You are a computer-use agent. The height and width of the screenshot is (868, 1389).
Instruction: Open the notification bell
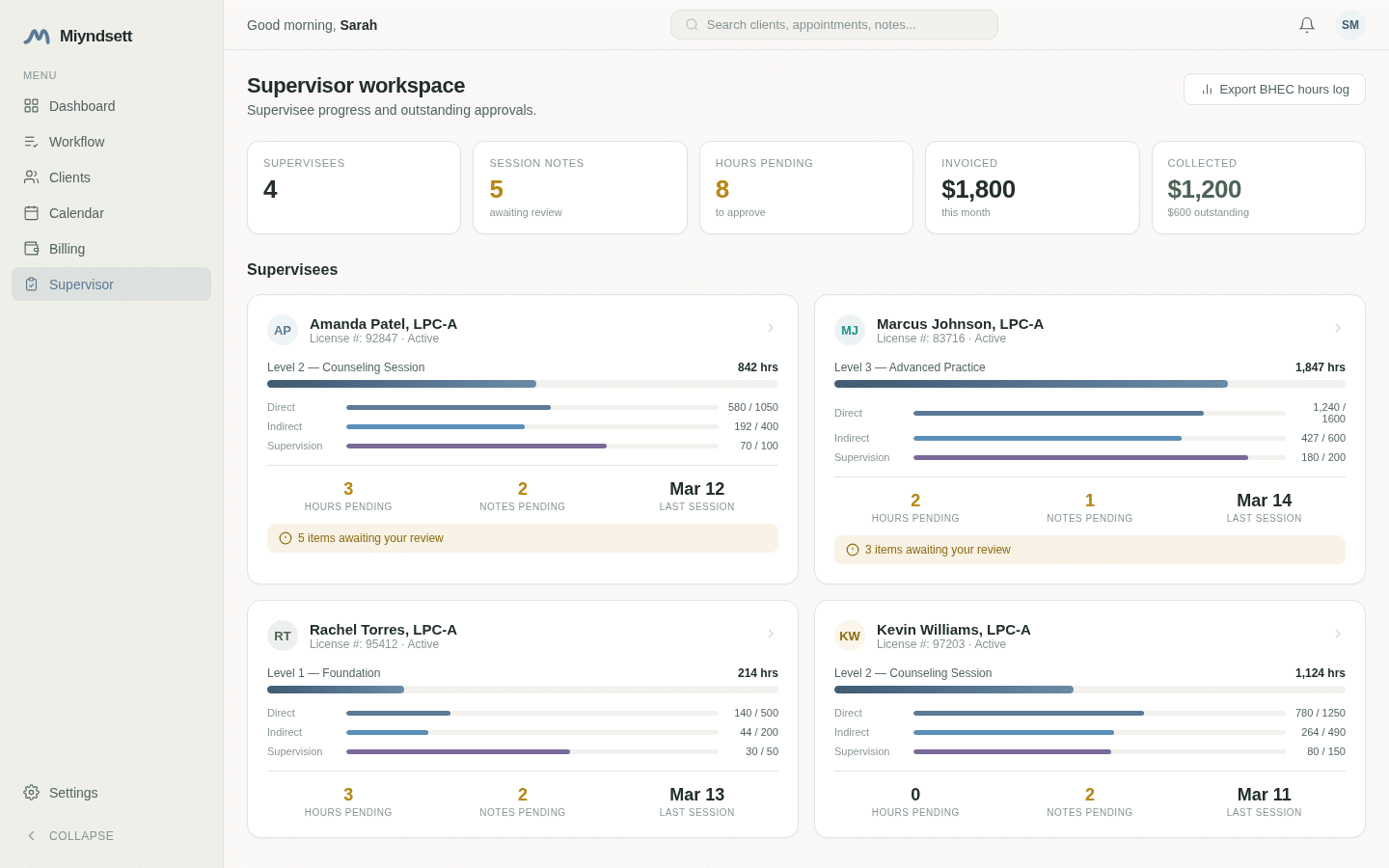(x=1307, y=25)
